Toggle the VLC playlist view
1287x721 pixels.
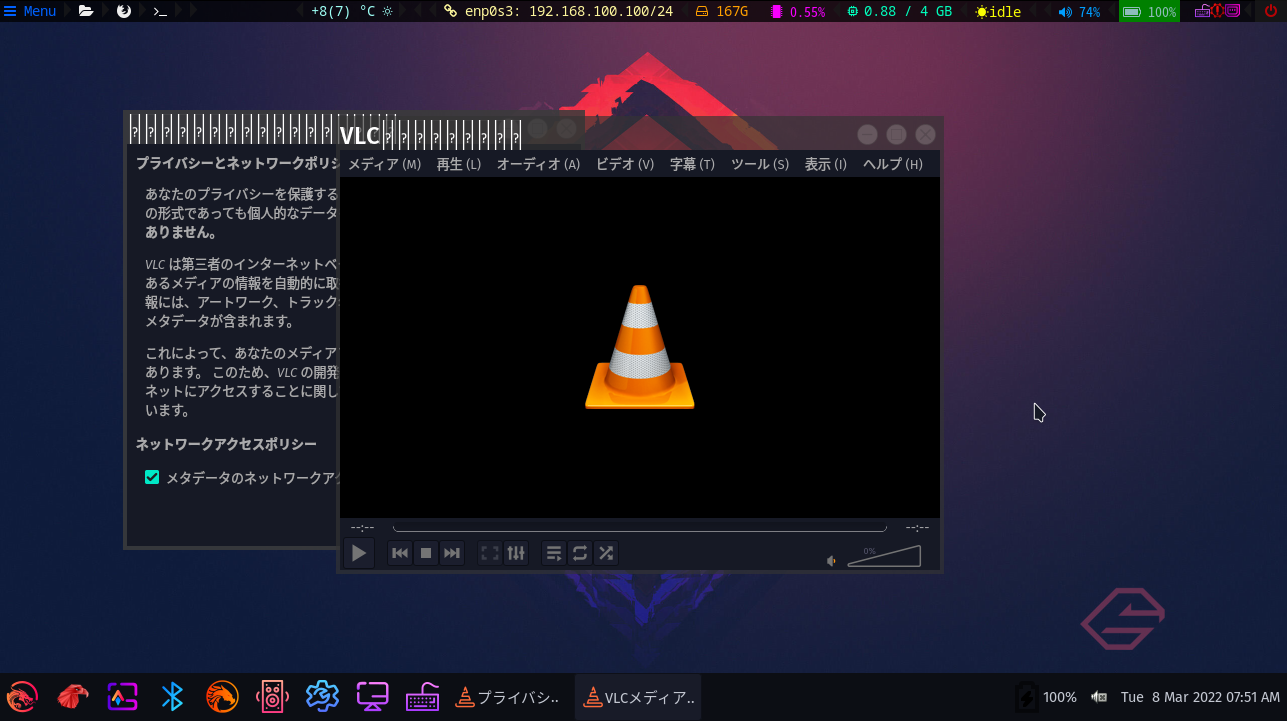point(554,553)
